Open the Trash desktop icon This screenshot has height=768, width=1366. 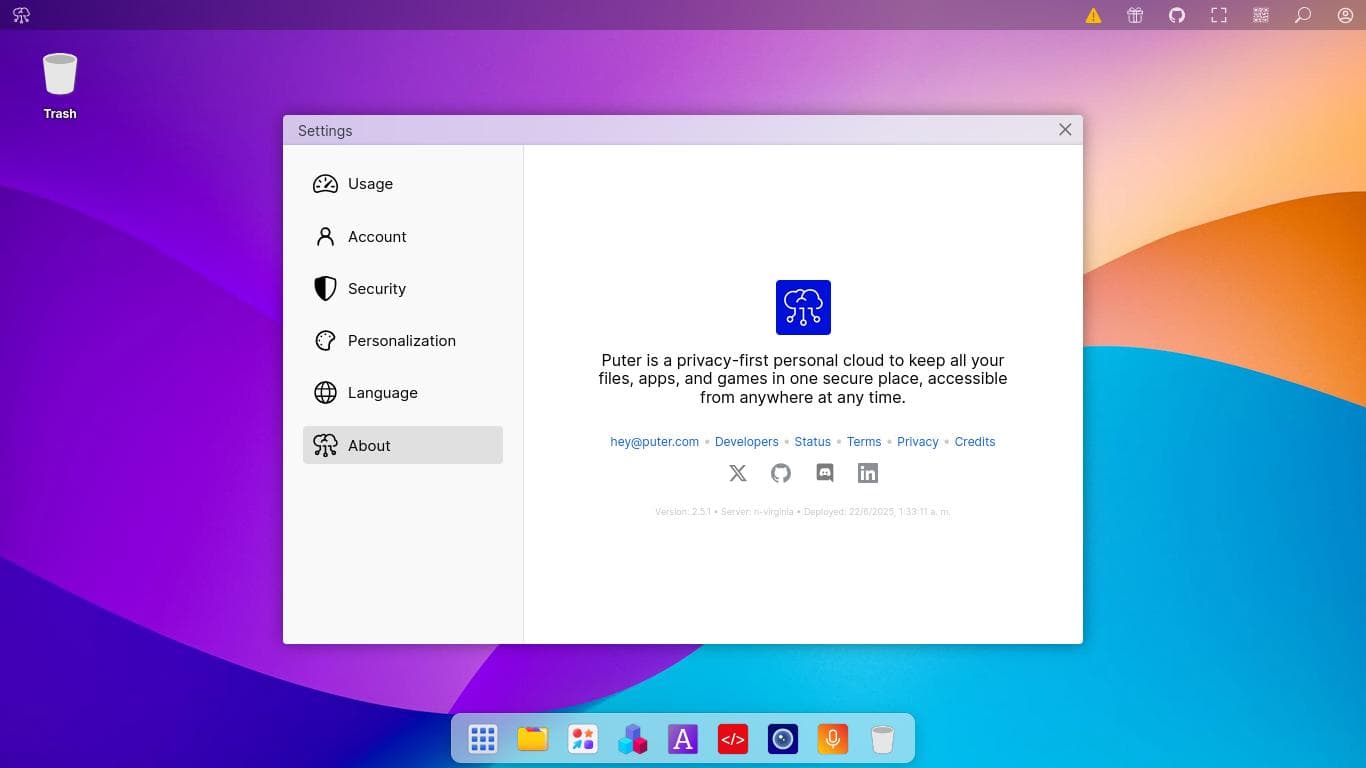pyautogui.click(x=60, y=86)
